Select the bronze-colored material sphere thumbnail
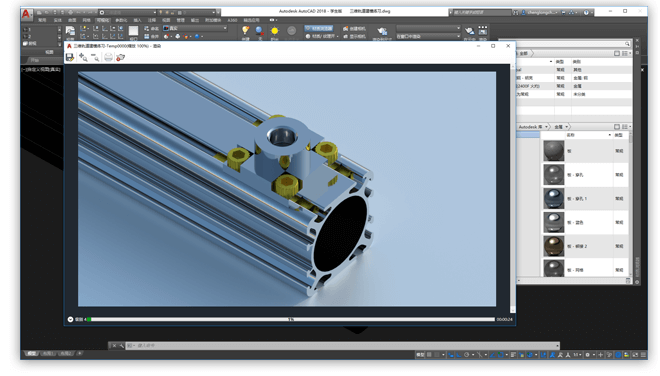 [x=554, y=246]
